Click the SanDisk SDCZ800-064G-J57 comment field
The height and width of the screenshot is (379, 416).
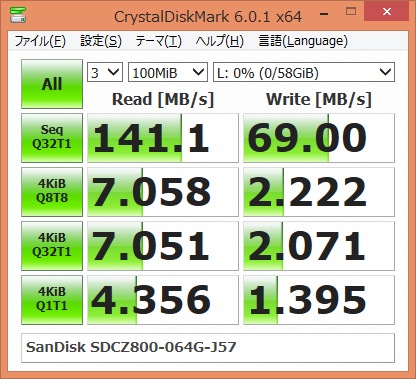(208, 348)
